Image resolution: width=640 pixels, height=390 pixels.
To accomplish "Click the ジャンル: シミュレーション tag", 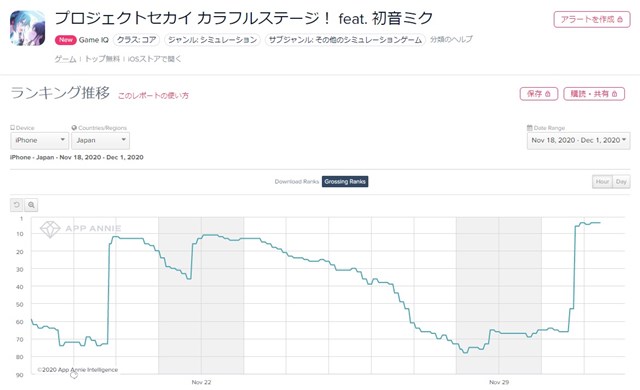I will [x=212, y=40].
